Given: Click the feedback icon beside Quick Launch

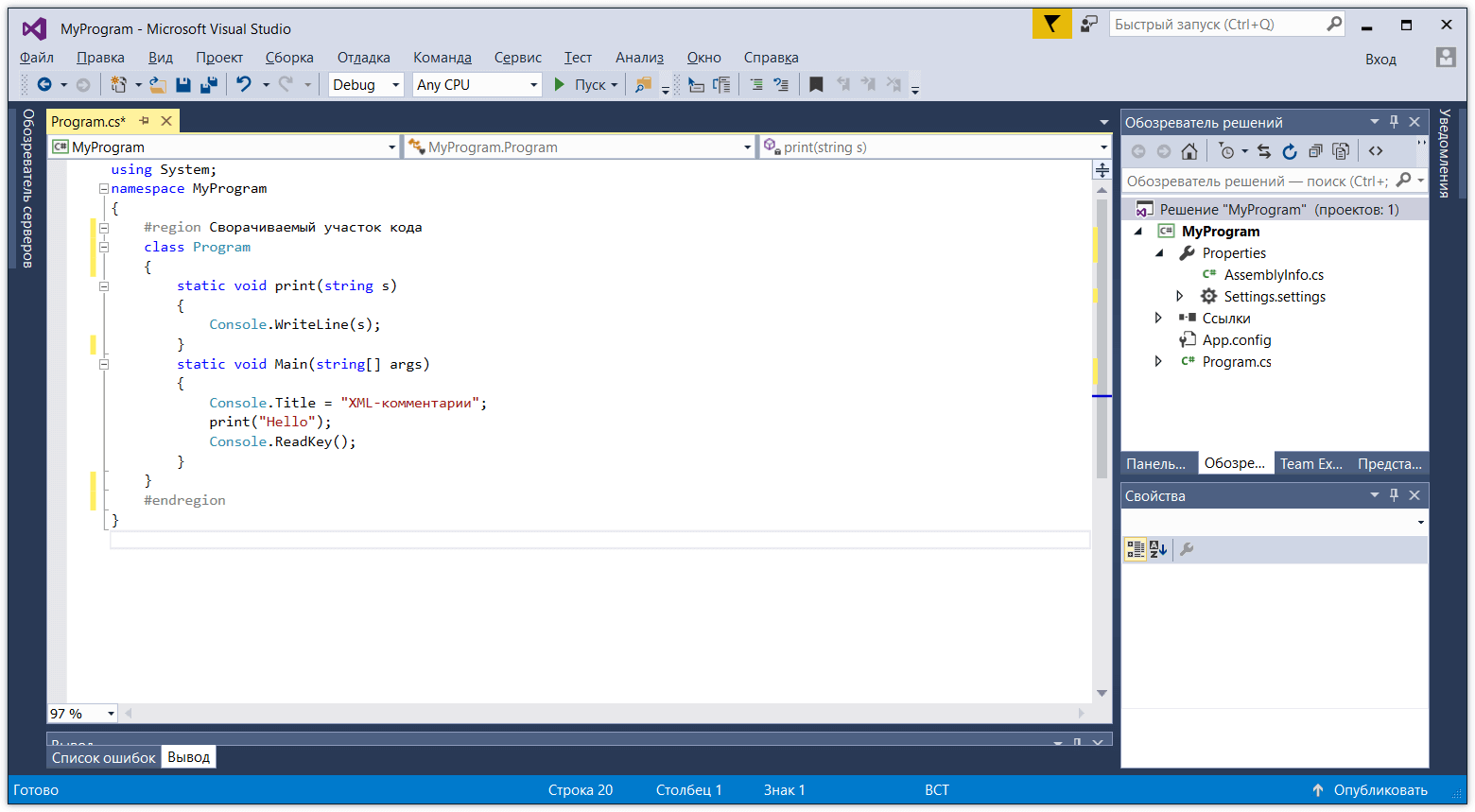Looking at the screenshot, I should (1089, 25).
